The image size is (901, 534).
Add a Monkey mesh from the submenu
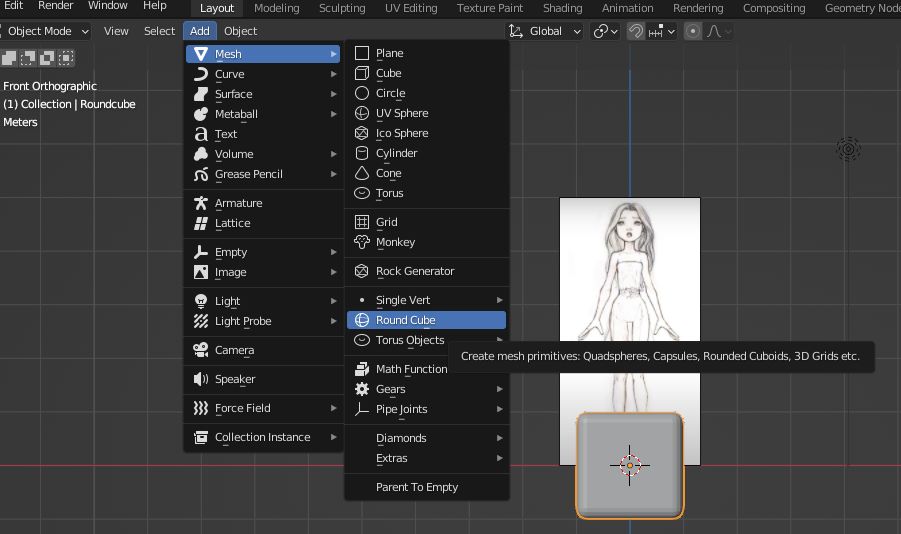pyautogui.click(x=395, y=242)
